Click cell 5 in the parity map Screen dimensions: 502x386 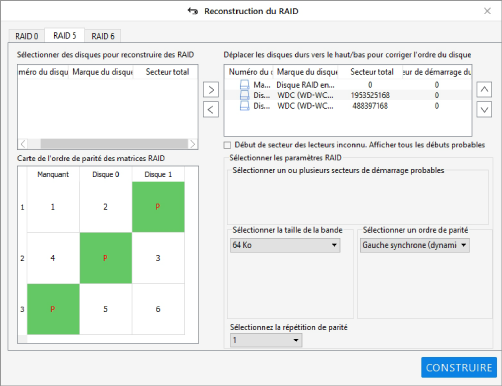point(106,309)
